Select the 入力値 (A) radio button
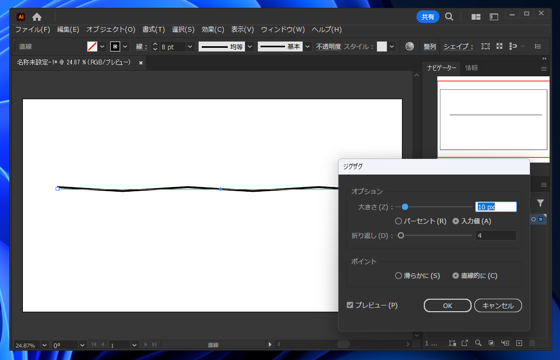The image size is (560, 360). (x=456, y=221)
